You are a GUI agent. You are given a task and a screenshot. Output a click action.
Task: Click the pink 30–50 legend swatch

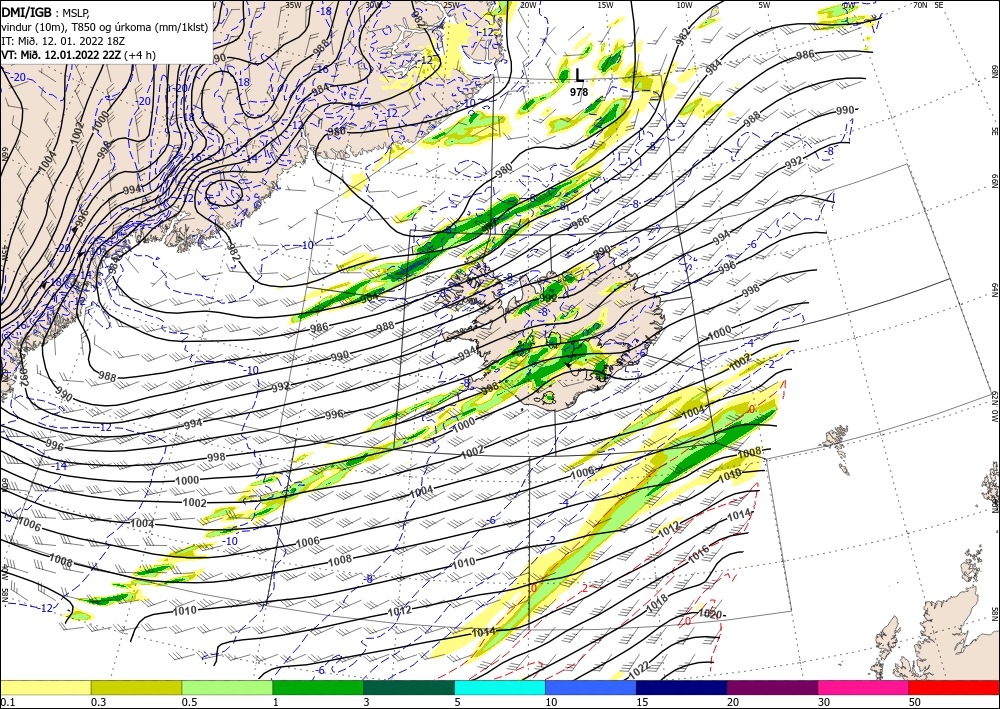[864, 687]
